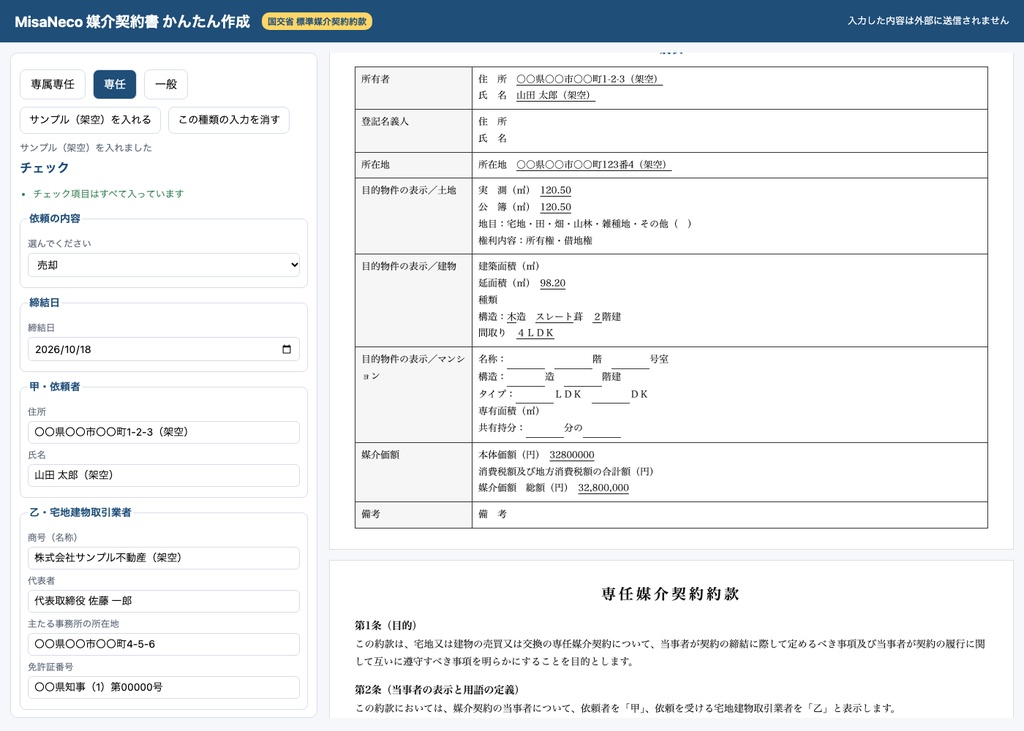Click the 登記名義人 row header cell
Image resolution: width=1024 pixels, height=731 pixels.
coord(413,131)
